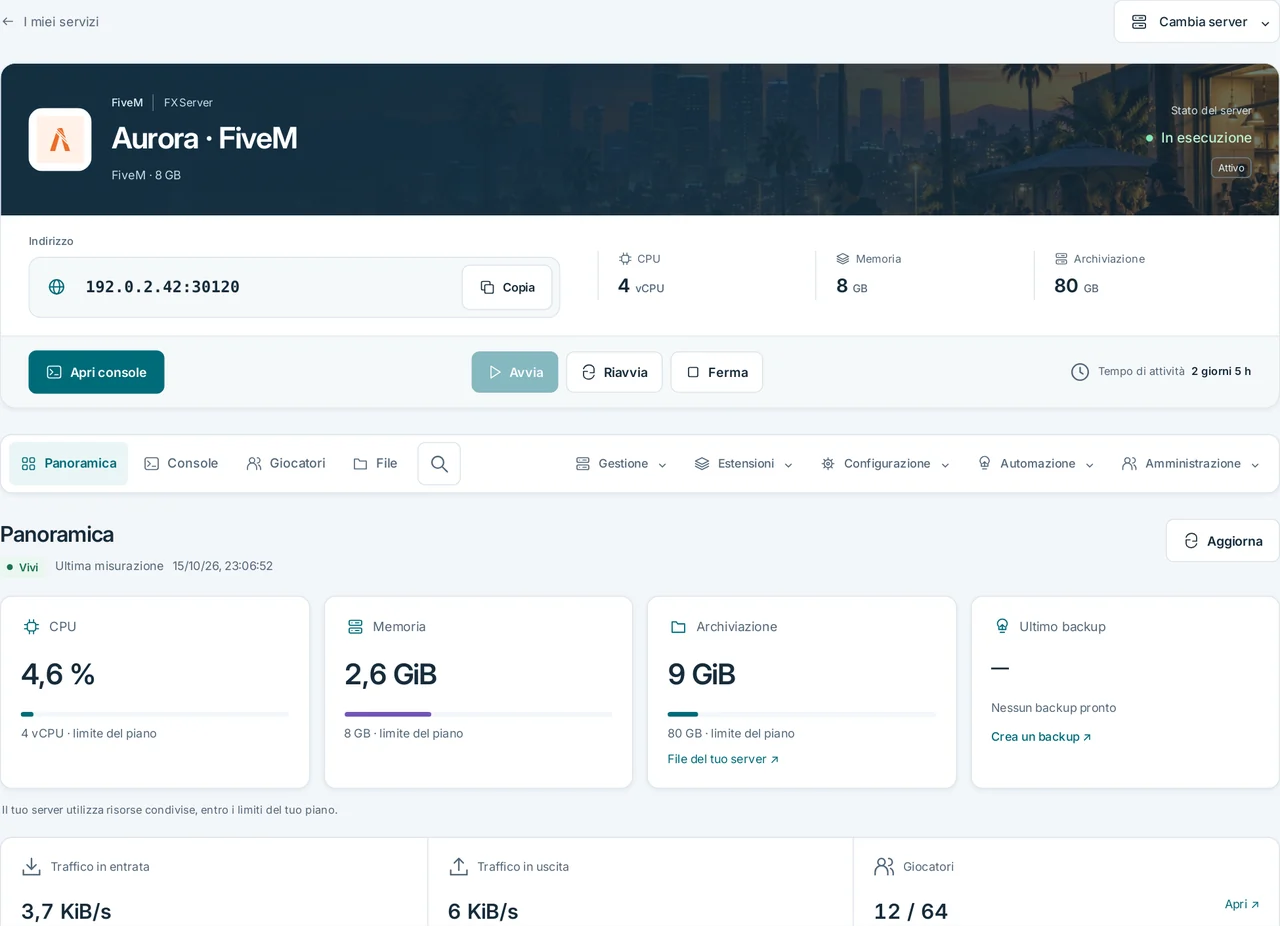Click the folder icon in the Archiviazione card

pos(678,627)
